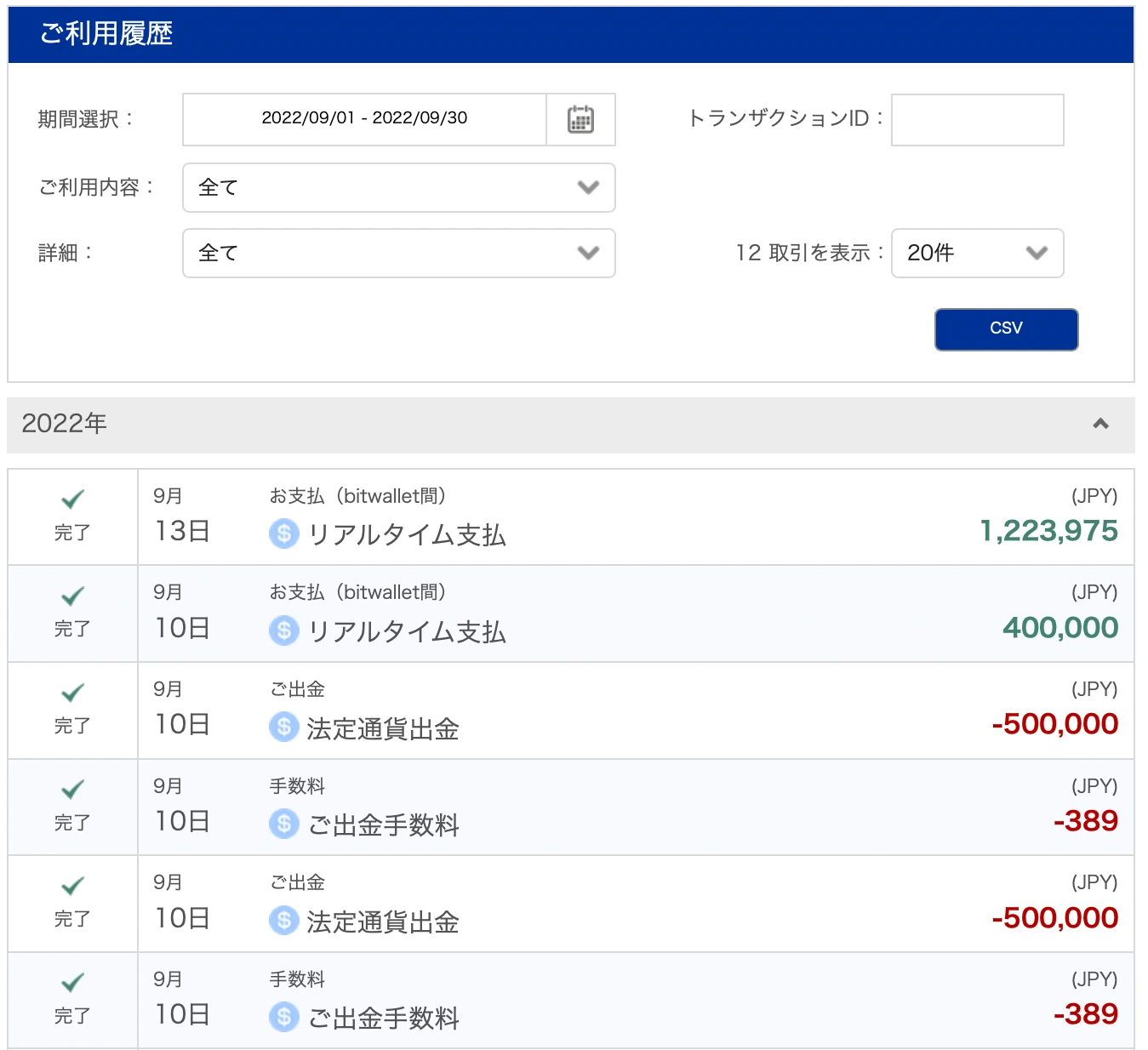Click リアルタイム支払 in the 400,000 row
Screen dimensions: 1148x1050
(407, 631)
